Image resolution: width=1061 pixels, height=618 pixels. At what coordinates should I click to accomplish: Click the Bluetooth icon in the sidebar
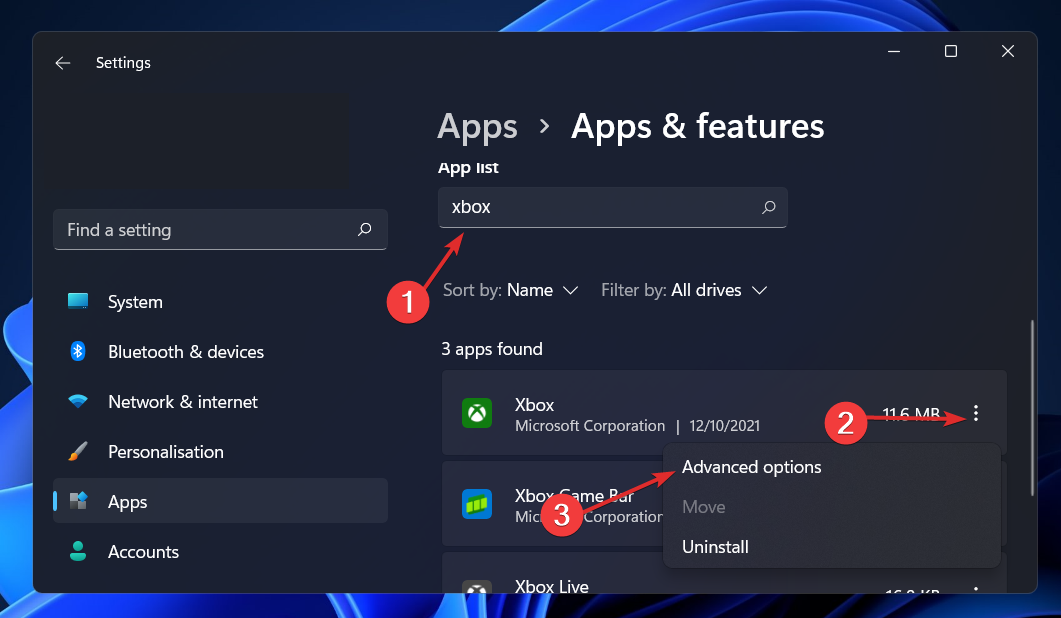pos(78,351)
